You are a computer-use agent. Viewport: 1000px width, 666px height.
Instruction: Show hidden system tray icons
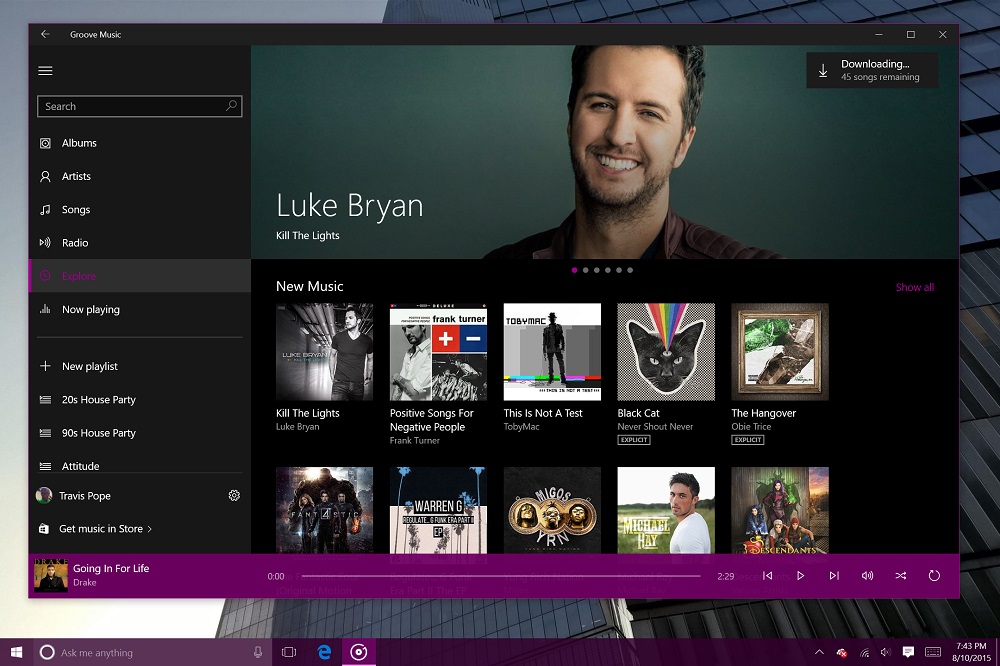coord(820,652)
